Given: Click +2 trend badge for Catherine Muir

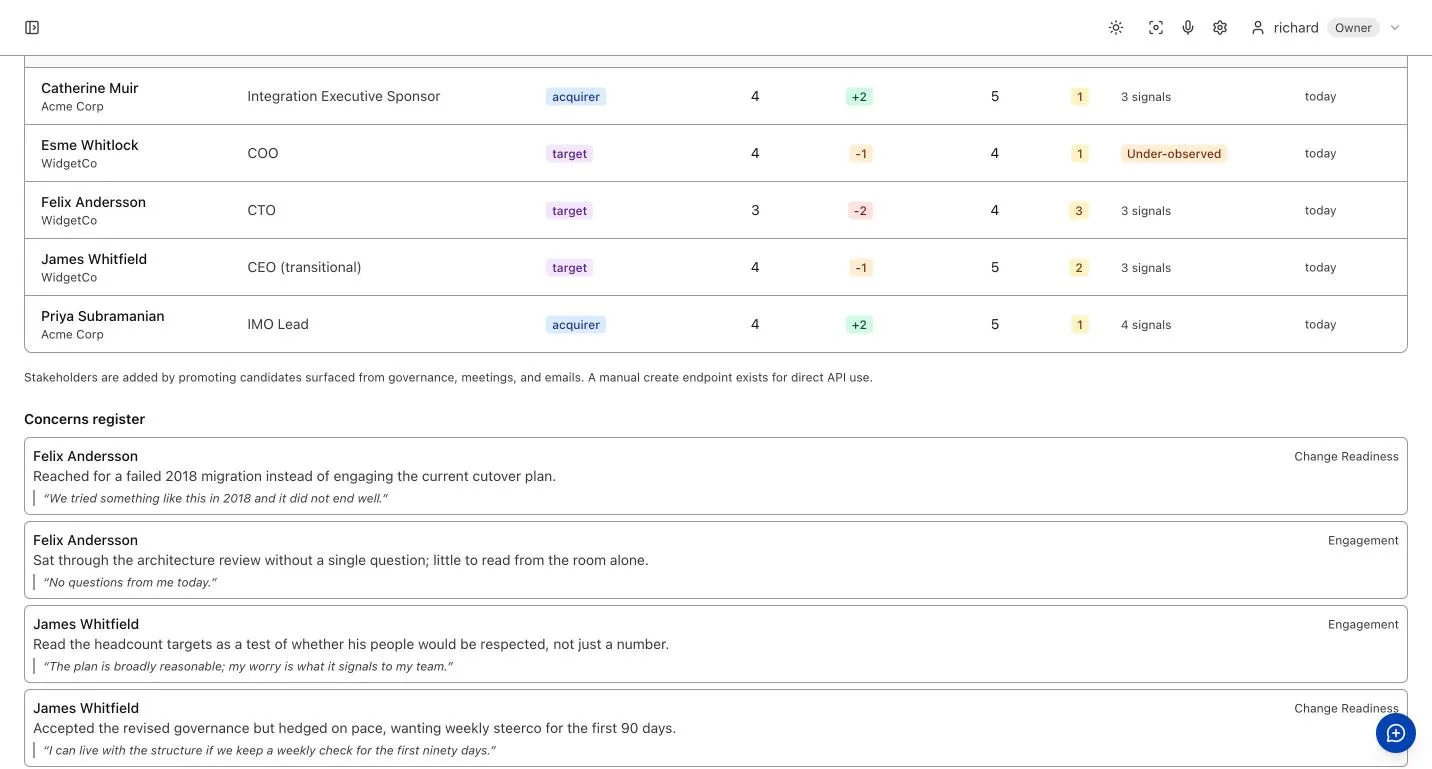Looking at the screenshot, I should [x=859, y=97].
